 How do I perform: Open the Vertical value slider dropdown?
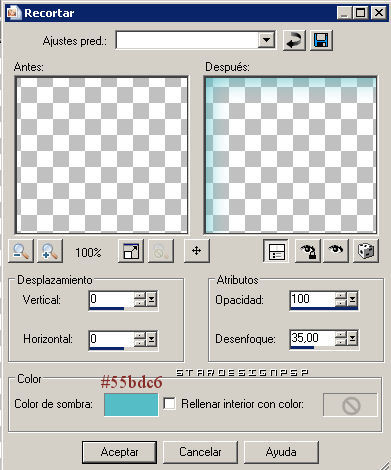click(151, 299)
